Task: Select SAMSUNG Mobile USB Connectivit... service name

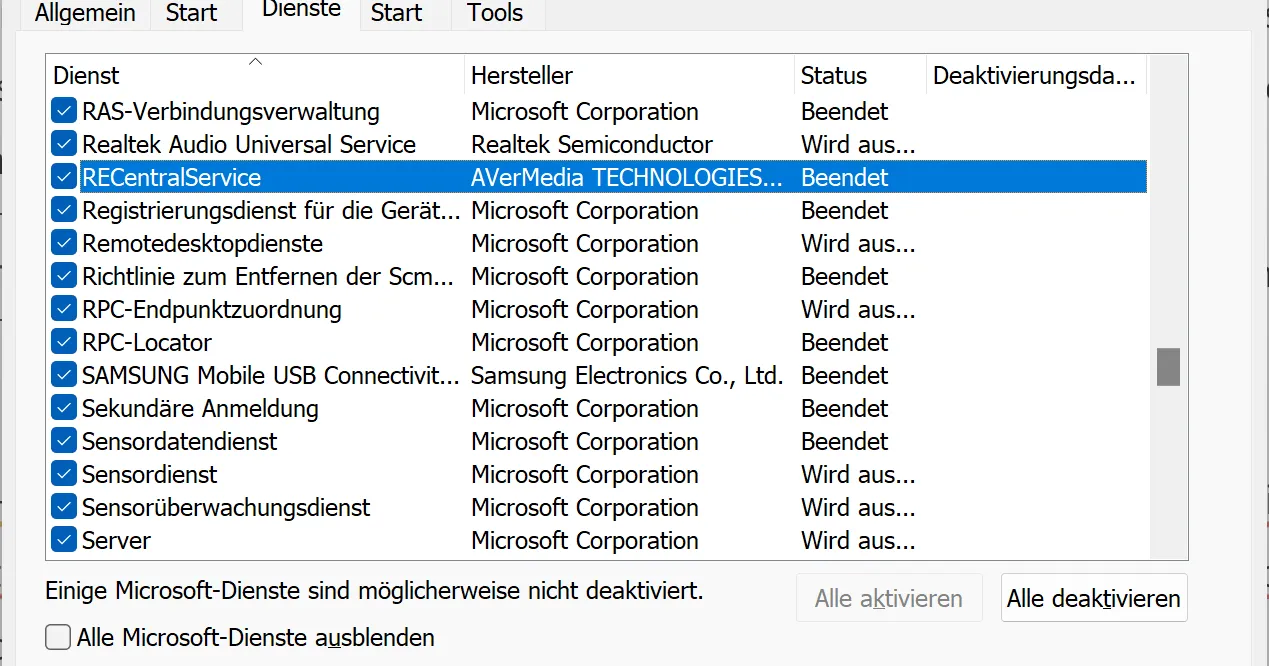Action: (x=271, y=375)
